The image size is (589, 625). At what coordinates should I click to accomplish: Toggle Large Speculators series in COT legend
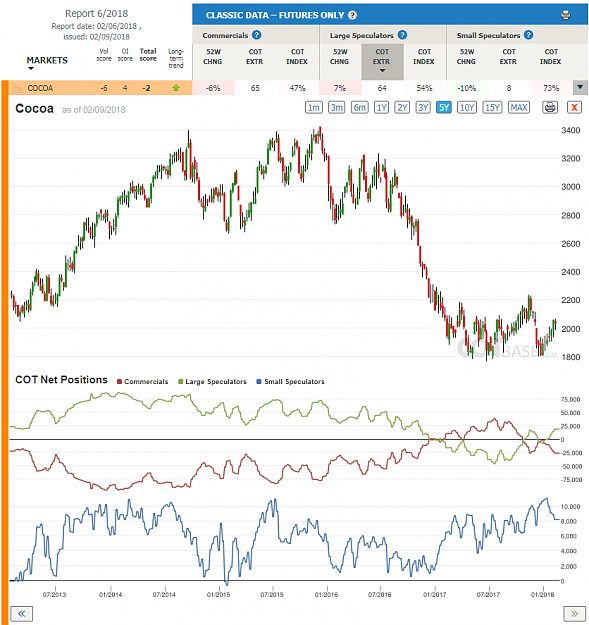click(x=212, y=381)
